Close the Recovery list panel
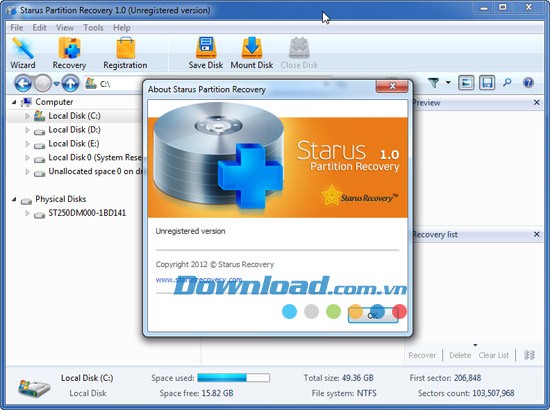Screen dimensions: 550x410 [536, 234]
